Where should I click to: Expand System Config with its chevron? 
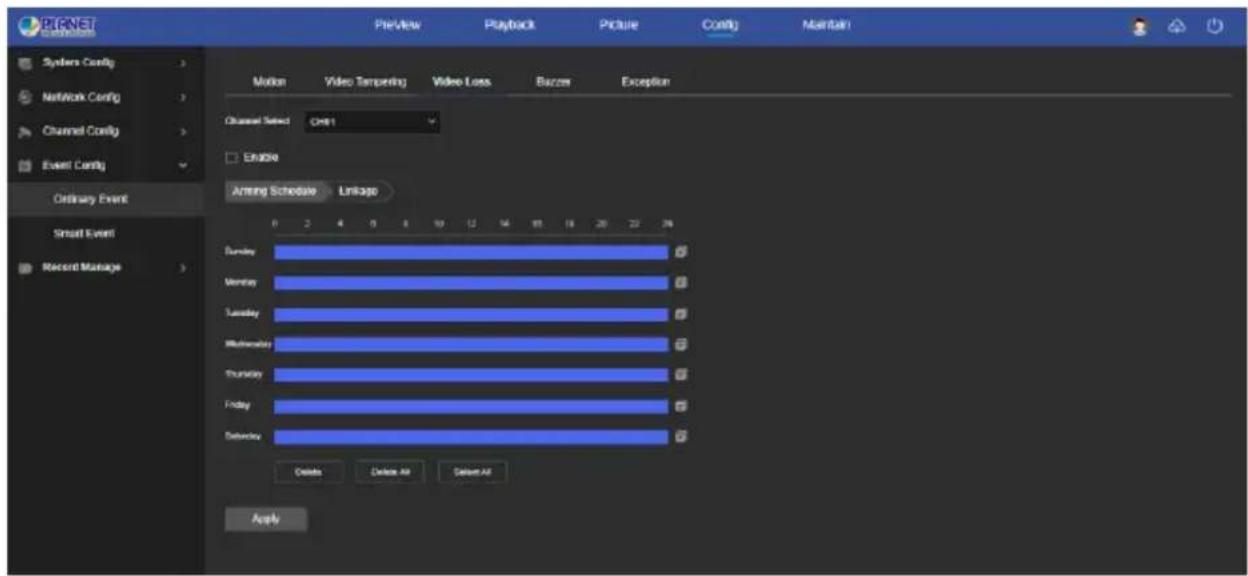(183, 63)
